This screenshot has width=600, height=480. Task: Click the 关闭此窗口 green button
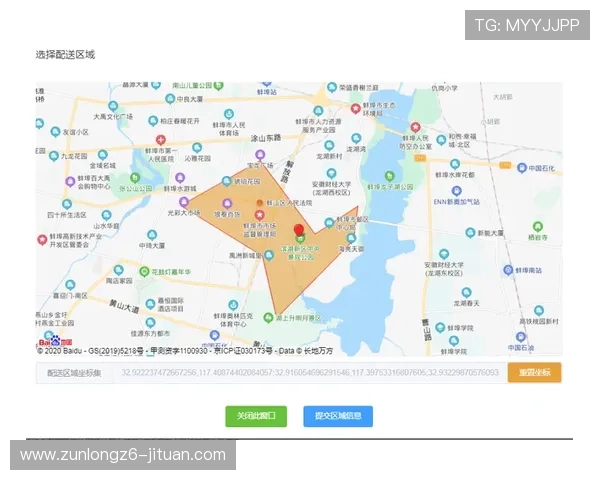point(256,416)
